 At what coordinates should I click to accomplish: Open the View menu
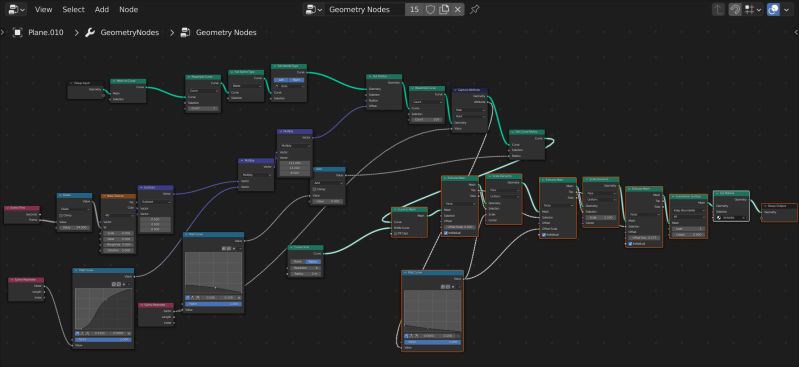[x=43, y=9]
